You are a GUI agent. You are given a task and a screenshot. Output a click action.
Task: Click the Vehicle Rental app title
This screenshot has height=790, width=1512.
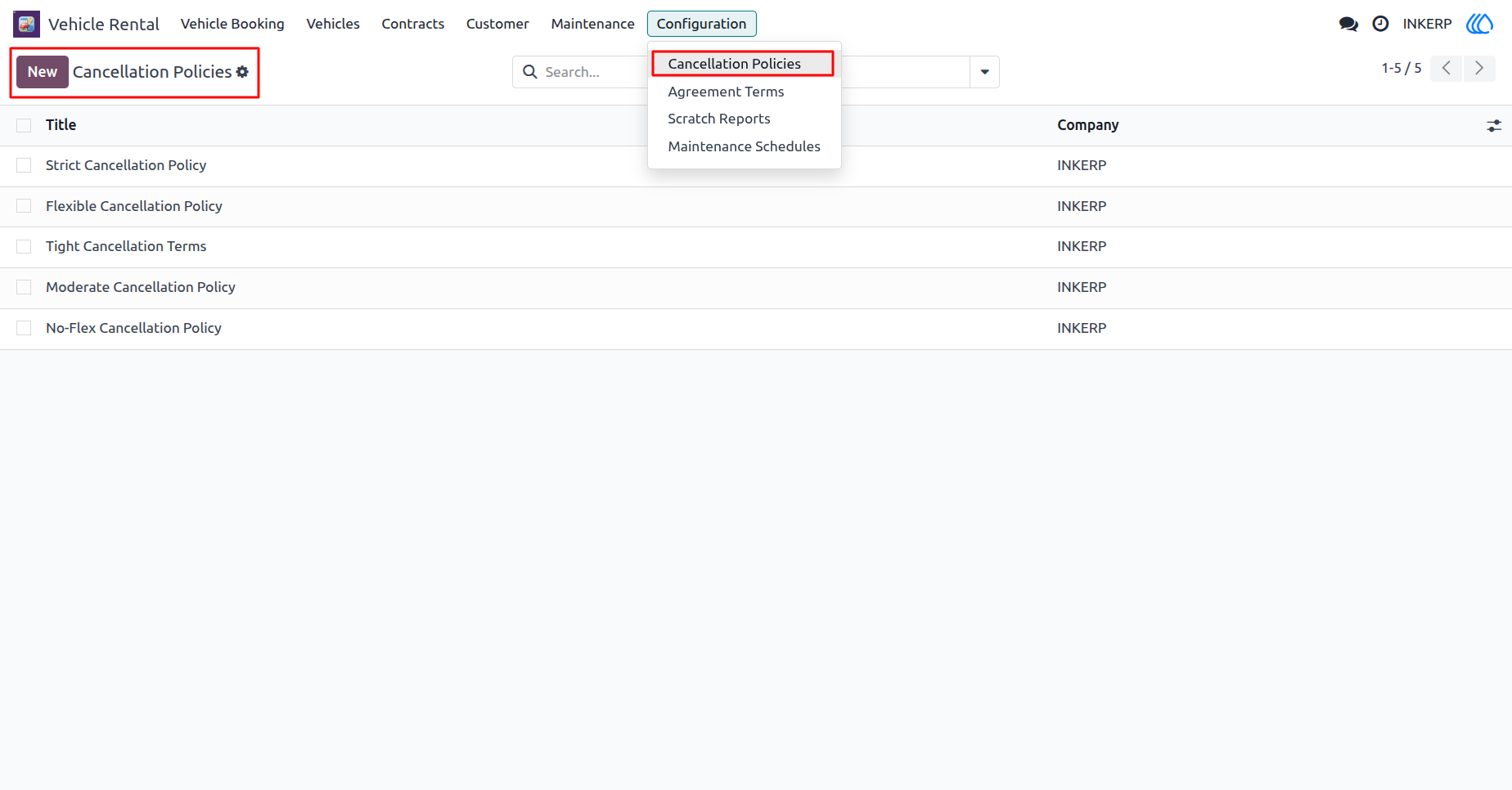[103, 25]
